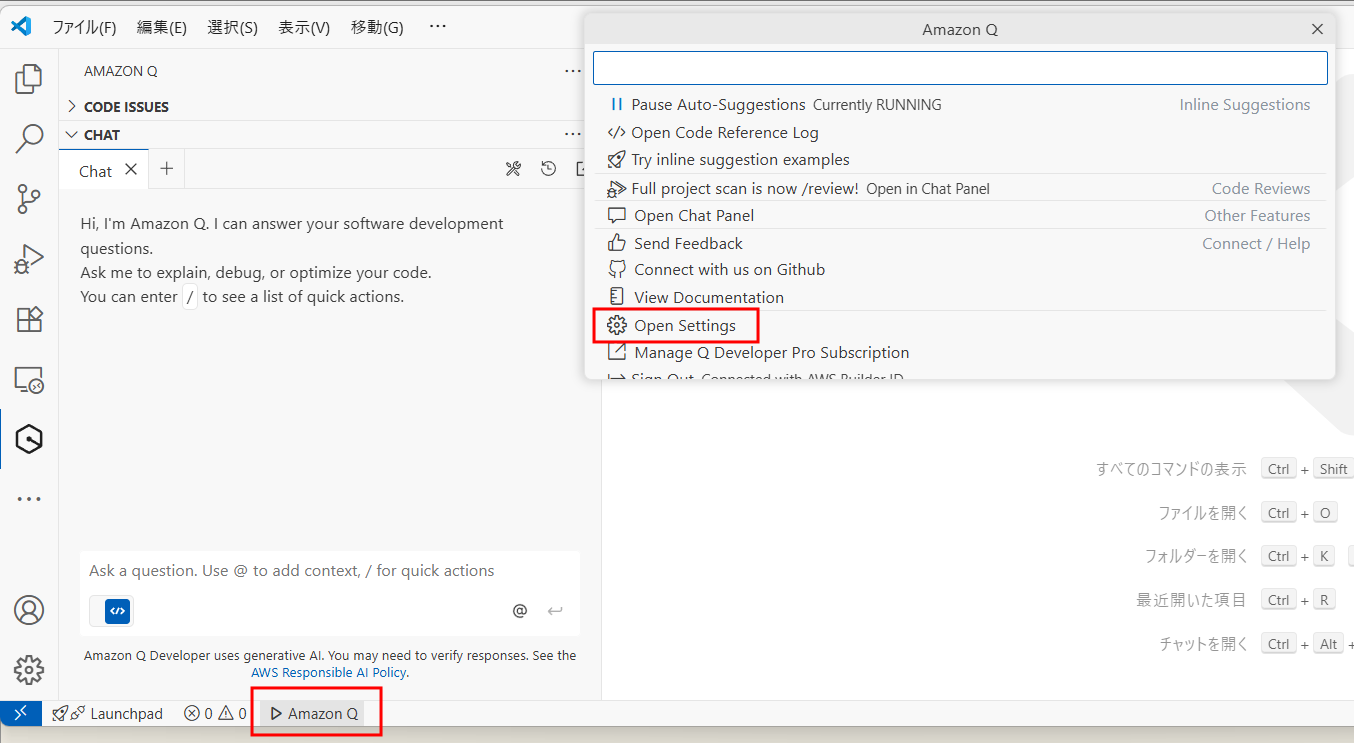Click the chat question input field

(x=330, y=571)
